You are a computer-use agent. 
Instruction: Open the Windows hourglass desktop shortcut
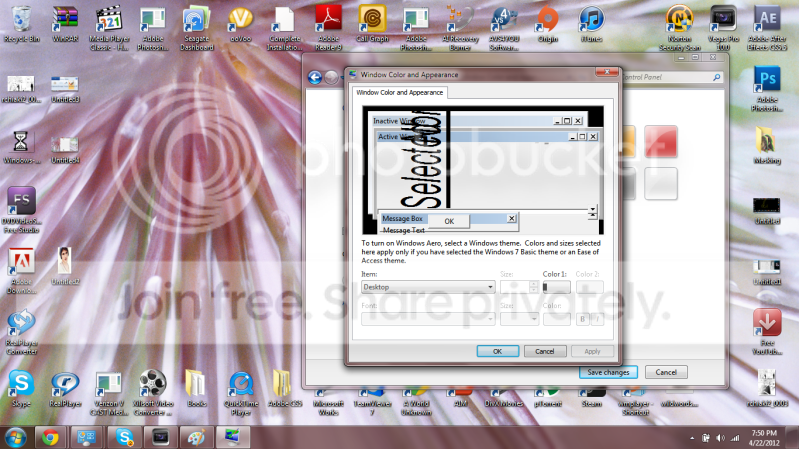coord(21,147)
